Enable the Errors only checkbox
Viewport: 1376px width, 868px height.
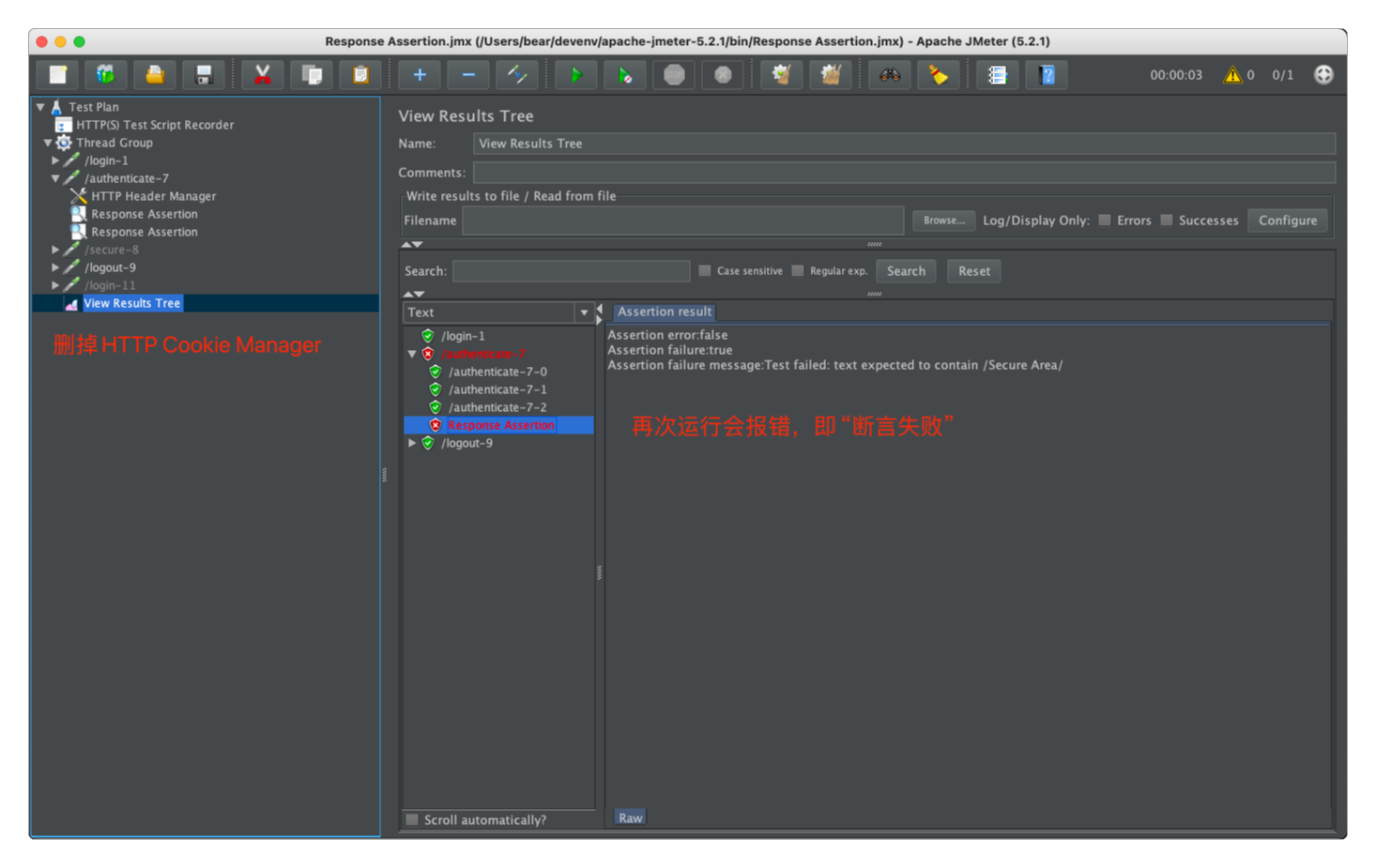[1105, 221]
